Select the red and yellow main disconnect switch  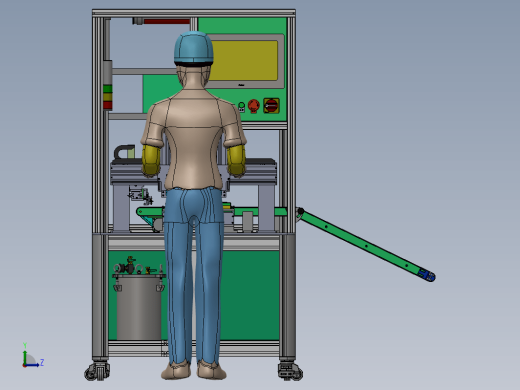tap(271, 105)
